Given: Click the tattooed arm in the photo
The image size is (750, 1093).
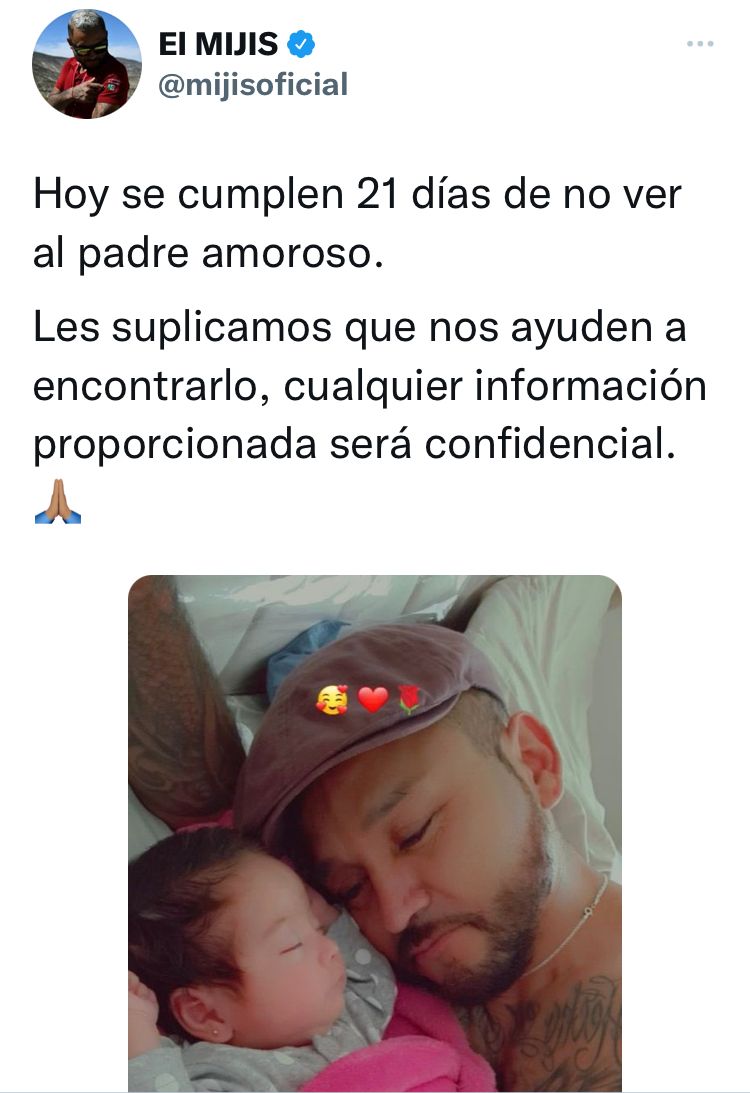Looking at the screenshot, I should click(178, 704).
